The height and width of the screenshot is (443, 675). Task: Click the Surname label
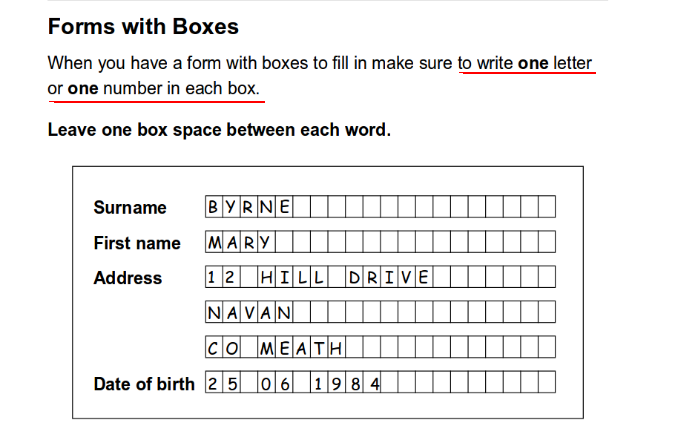point(130,208)
